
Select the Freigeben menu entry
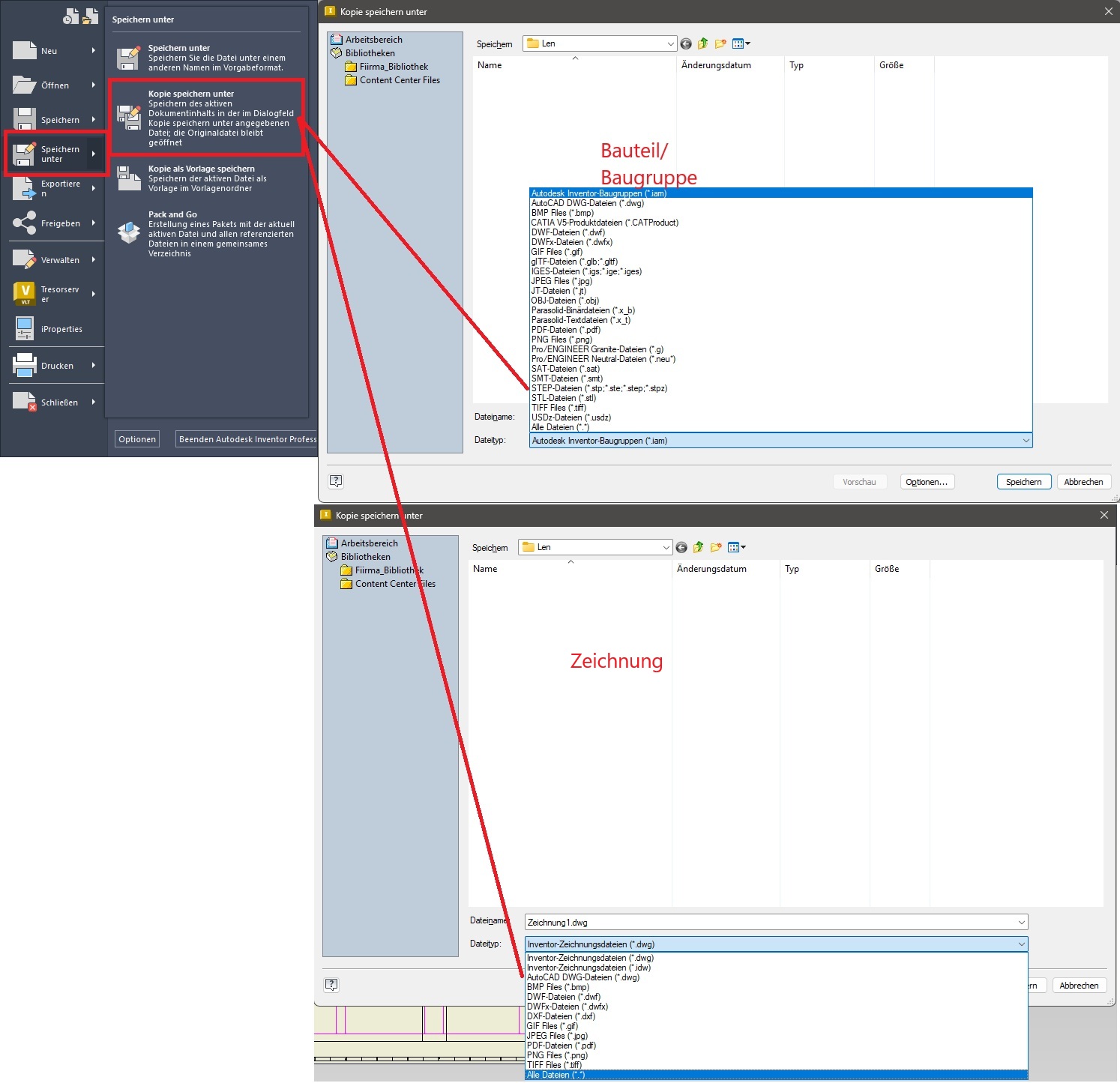(x=54, y=223)
